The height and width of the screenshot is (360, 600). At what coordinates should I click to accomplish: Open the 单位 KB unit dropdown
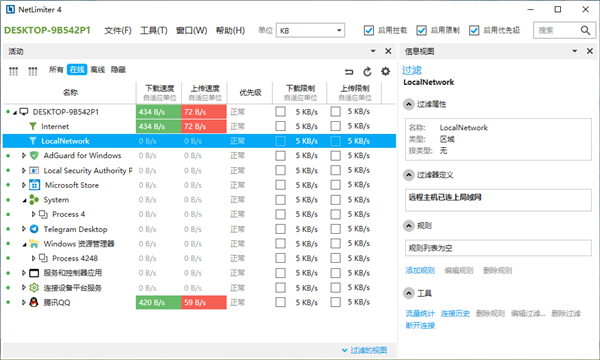pos(310,31)
